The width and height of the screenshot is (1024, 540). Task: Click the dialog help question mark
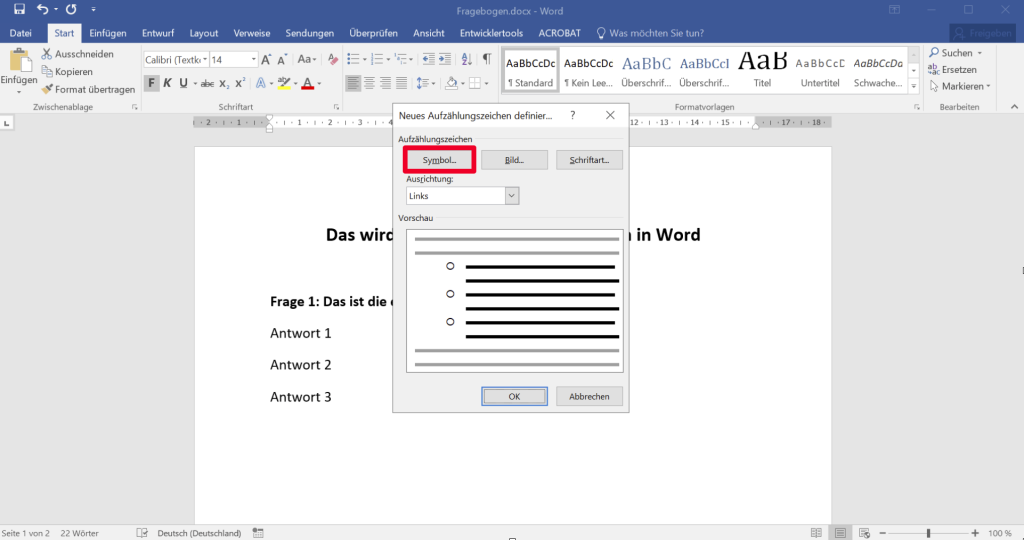573,115
